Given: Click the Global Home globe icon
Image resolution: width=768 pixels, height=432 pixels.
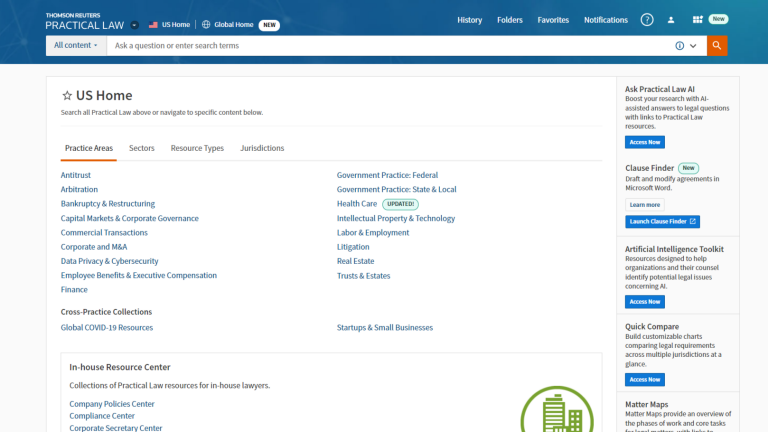Looking at the screenshot, I should [206, 24].
